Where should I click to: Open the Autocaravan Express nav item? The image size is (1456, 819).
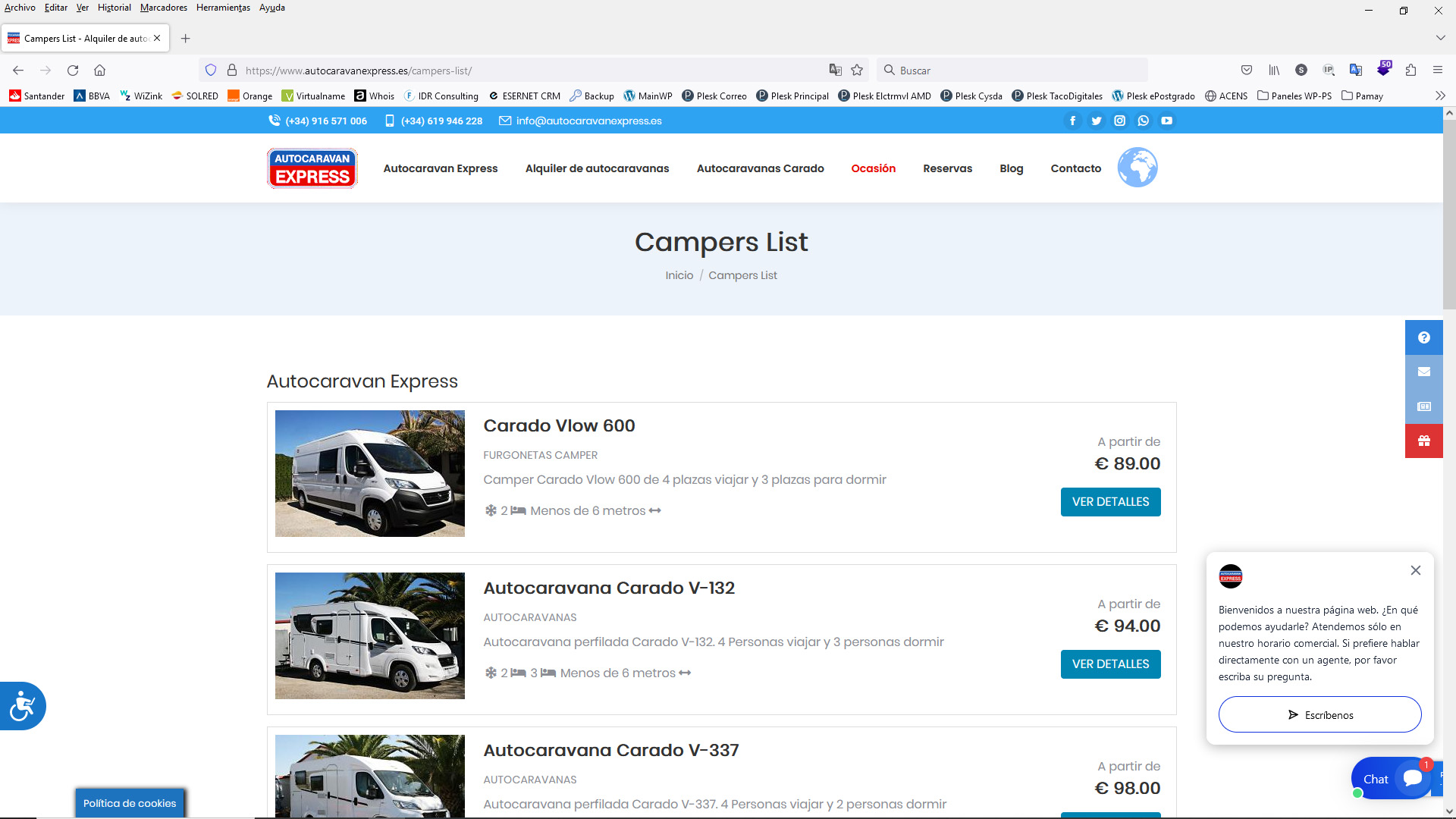click(x=440, y=168)
